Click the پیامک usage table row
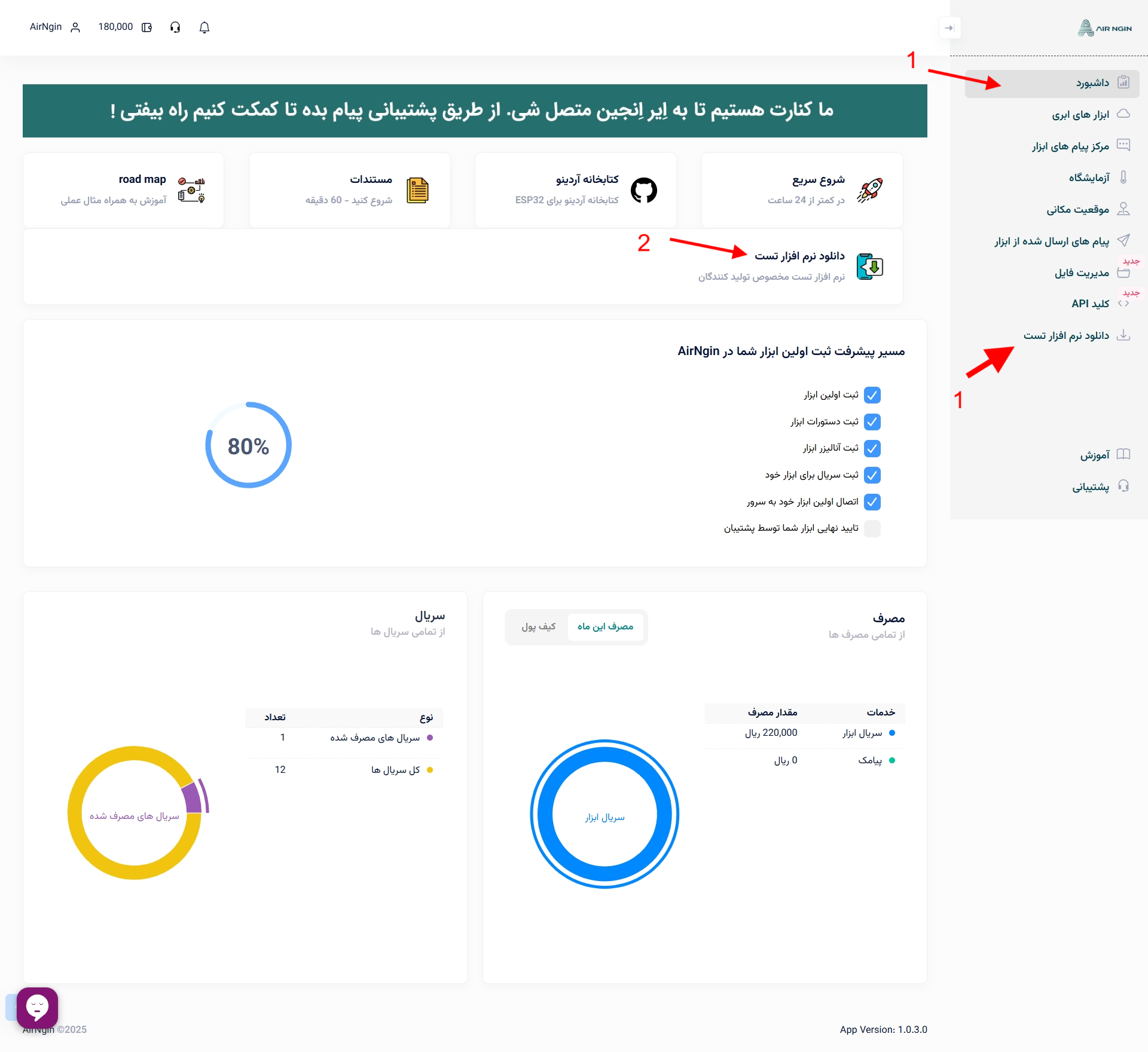This screenshot has height=1052, width=1148. click(x=805, y=761)
